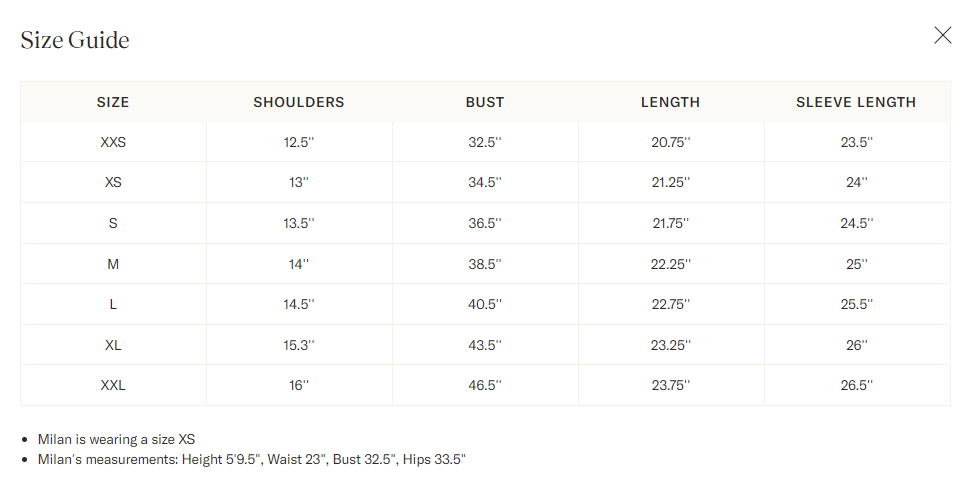Viewport: 968px width, 495px height.
Task: Select the XL size row label
Action: point(113,345)
